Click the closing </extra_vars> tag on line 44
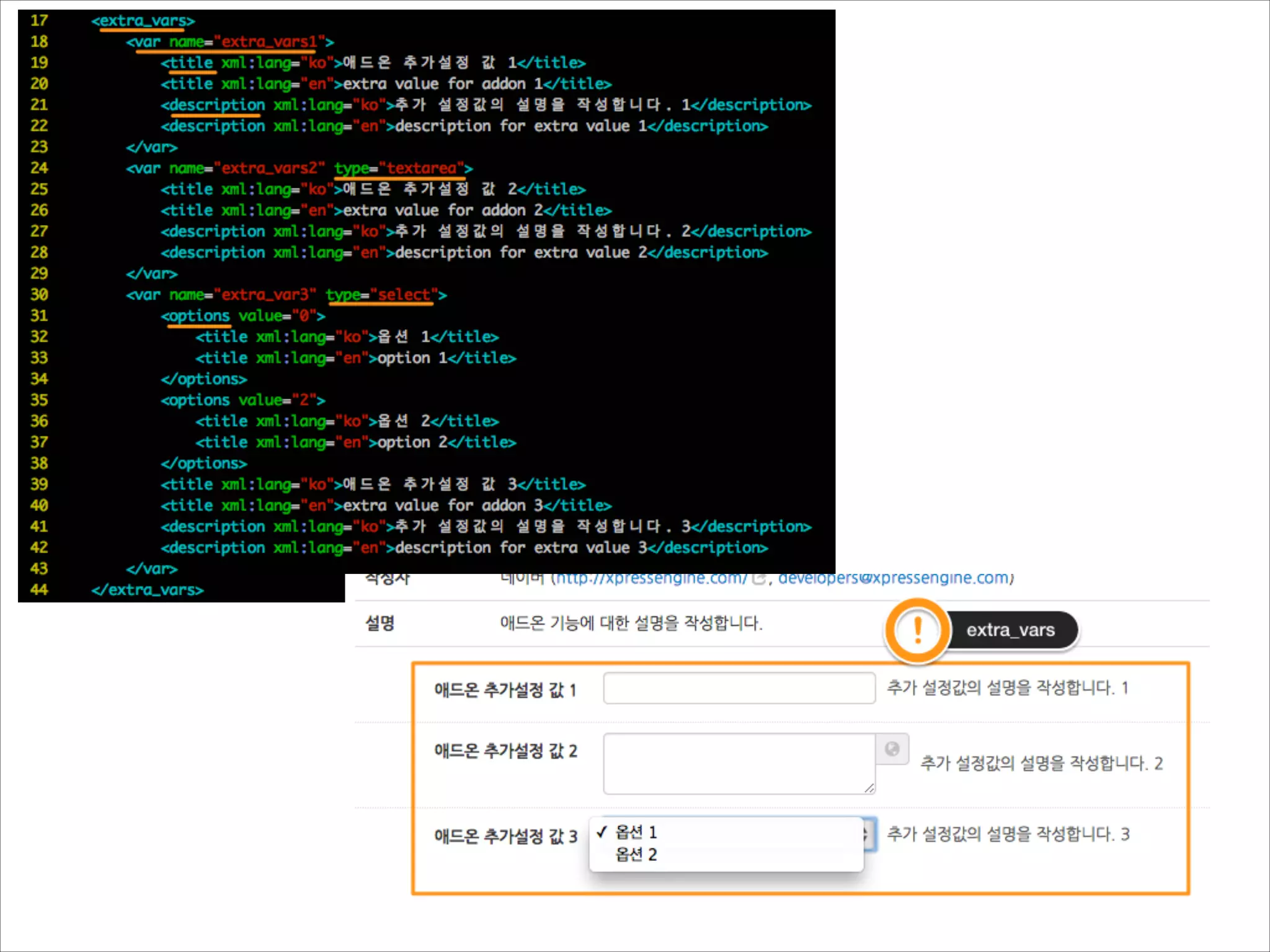The image size is (1270, 952). point(148,589)
